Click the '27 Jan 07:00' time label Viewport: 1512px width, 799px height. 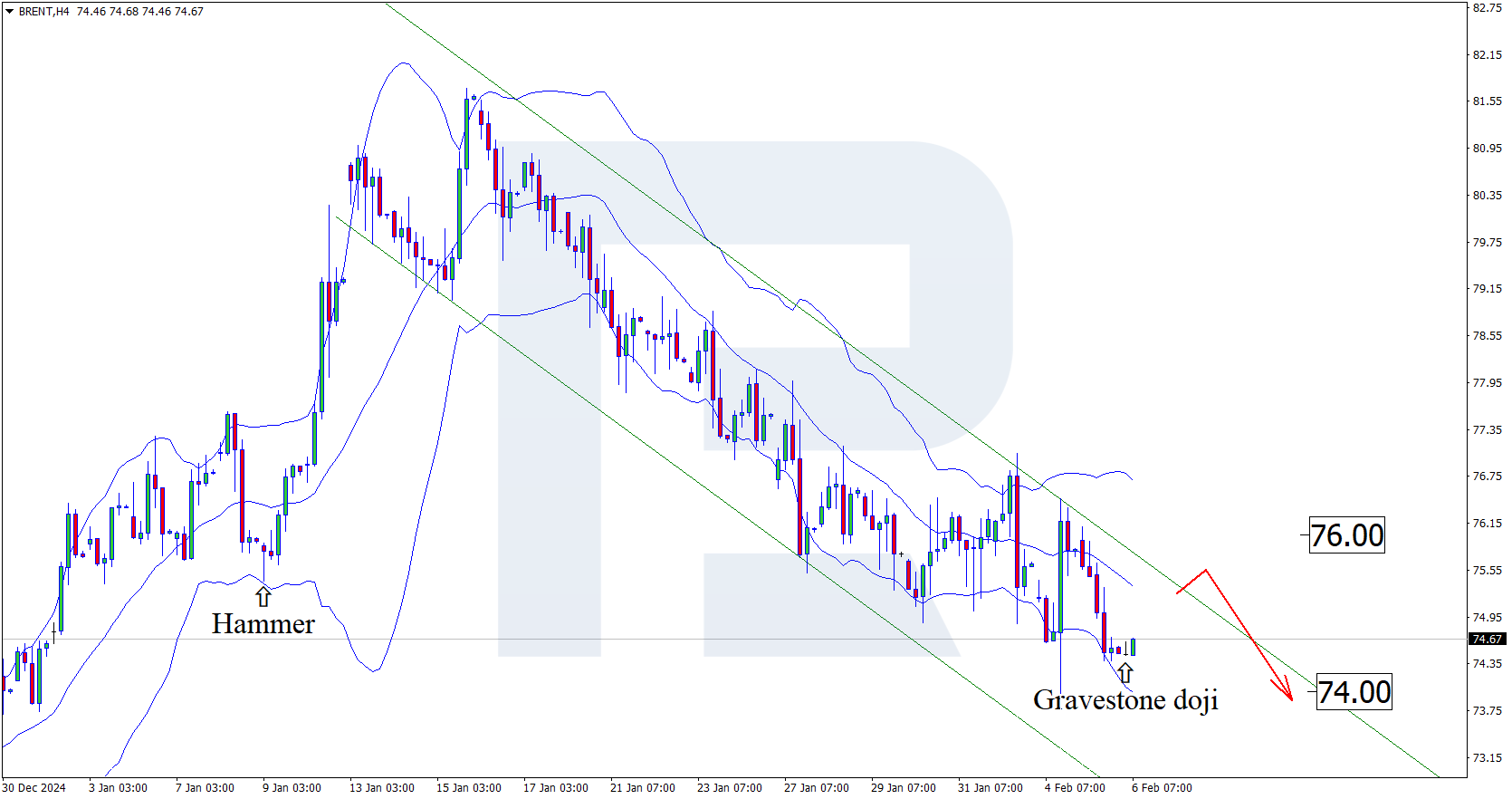click(x=817, y=788)
